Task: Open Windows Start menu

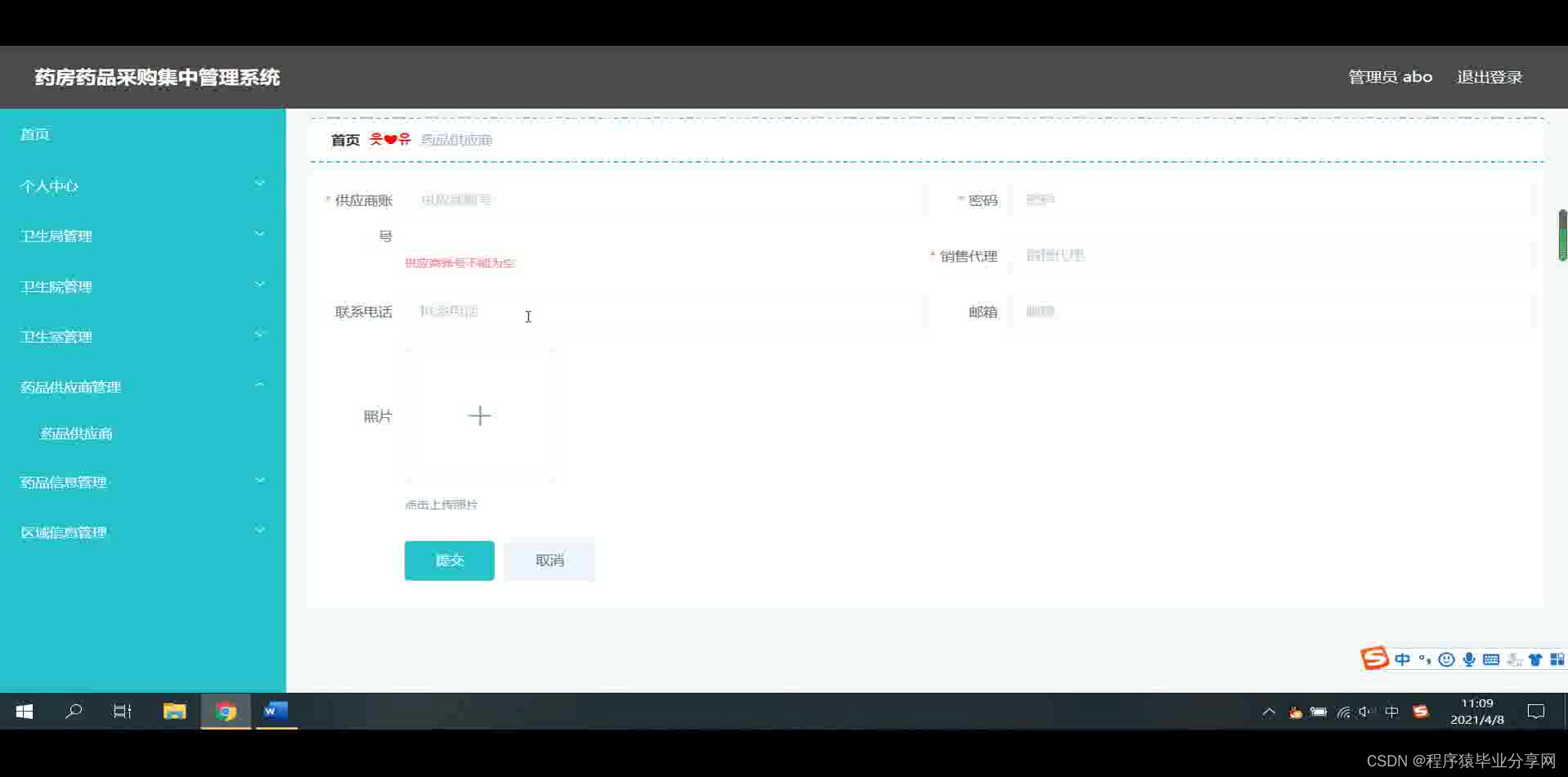Action: (x=25, y=712)
